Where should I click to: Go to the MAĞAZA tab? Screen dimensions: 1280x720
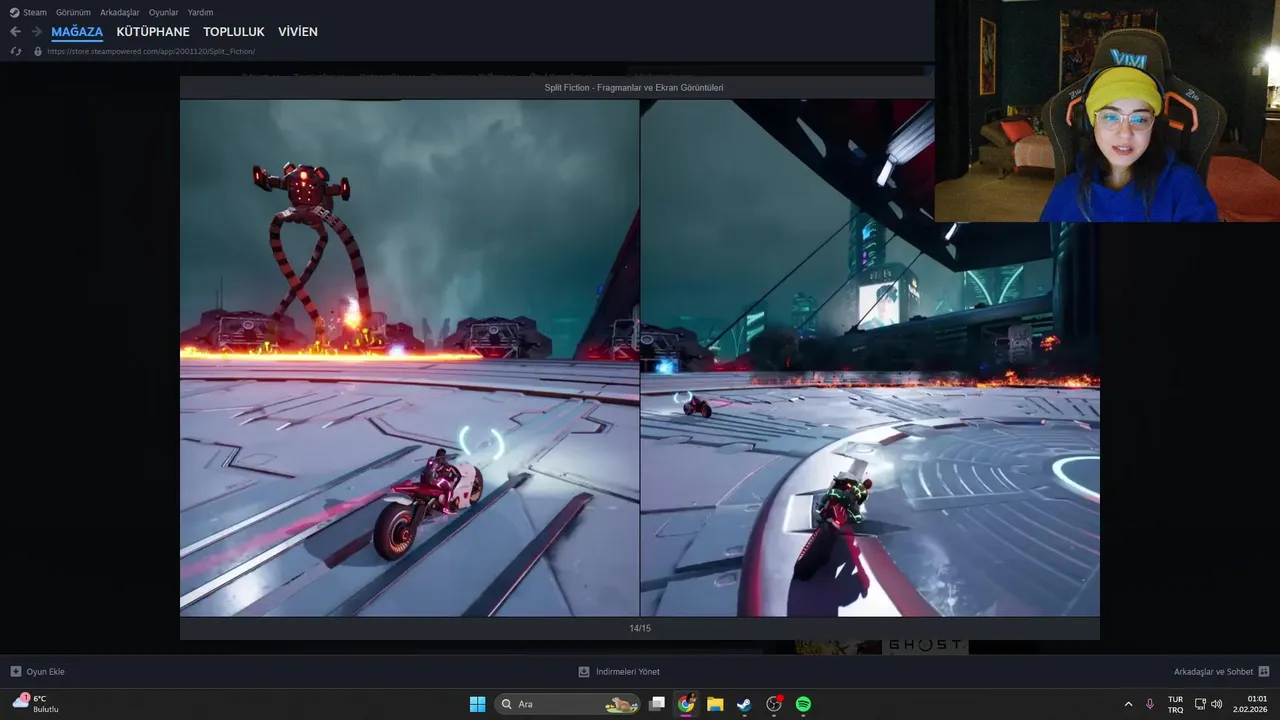point(77,32)
